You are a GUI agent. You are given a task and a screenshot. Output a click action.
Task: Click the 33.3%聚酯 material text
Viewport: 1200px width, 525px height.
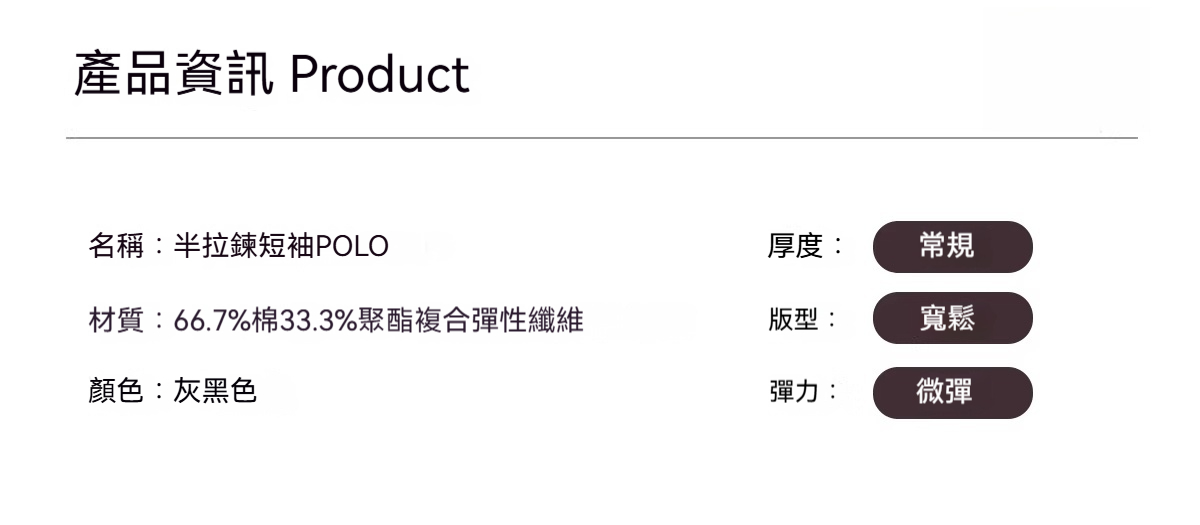tap(340, 321)
